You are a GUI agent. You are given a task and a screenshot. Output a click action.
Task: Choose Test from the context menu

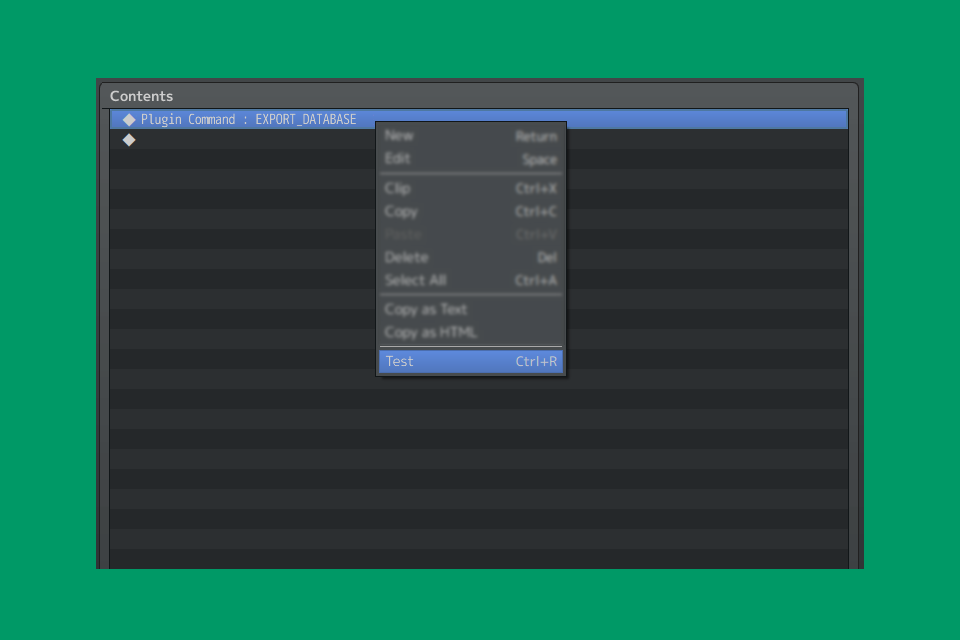click(x=470, y=361)
